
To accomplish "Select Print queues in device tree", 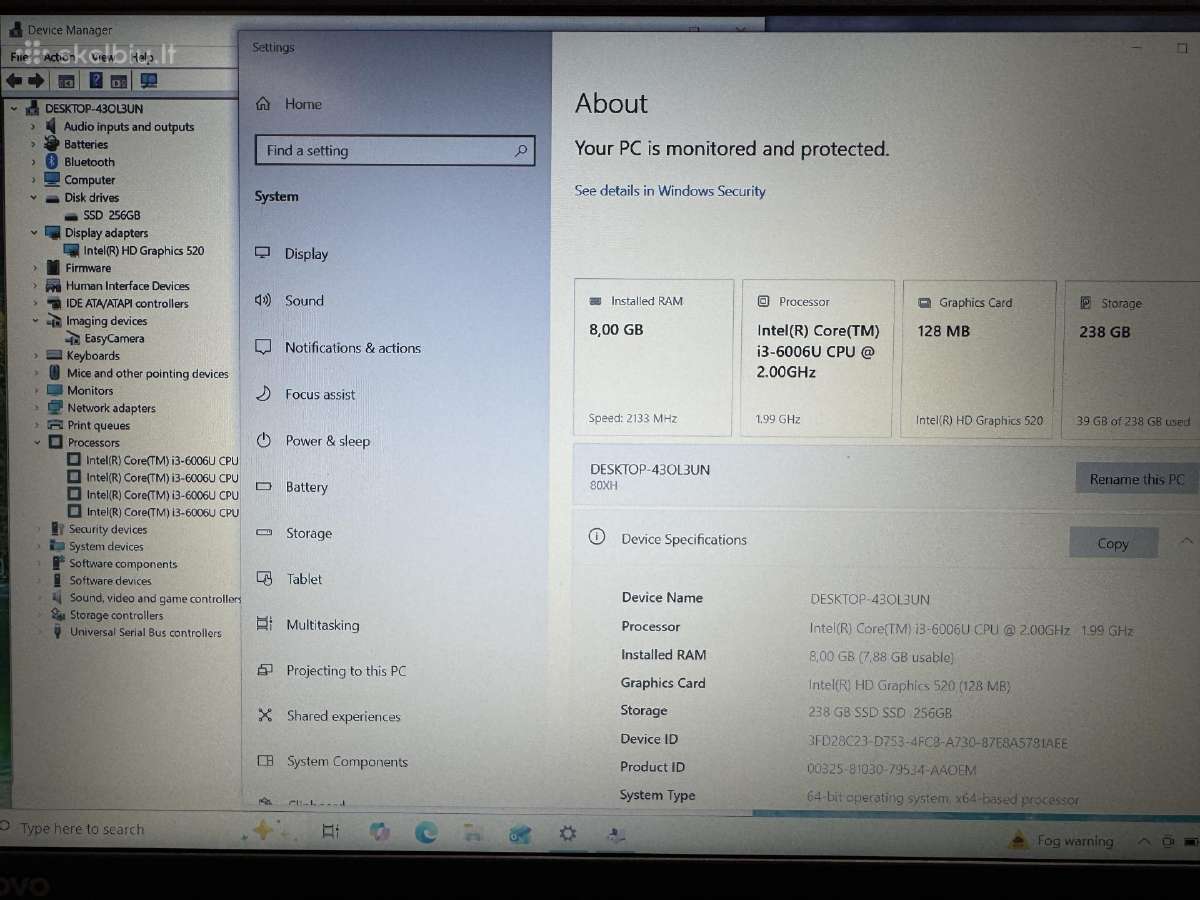I will click(x=98, y=425).
